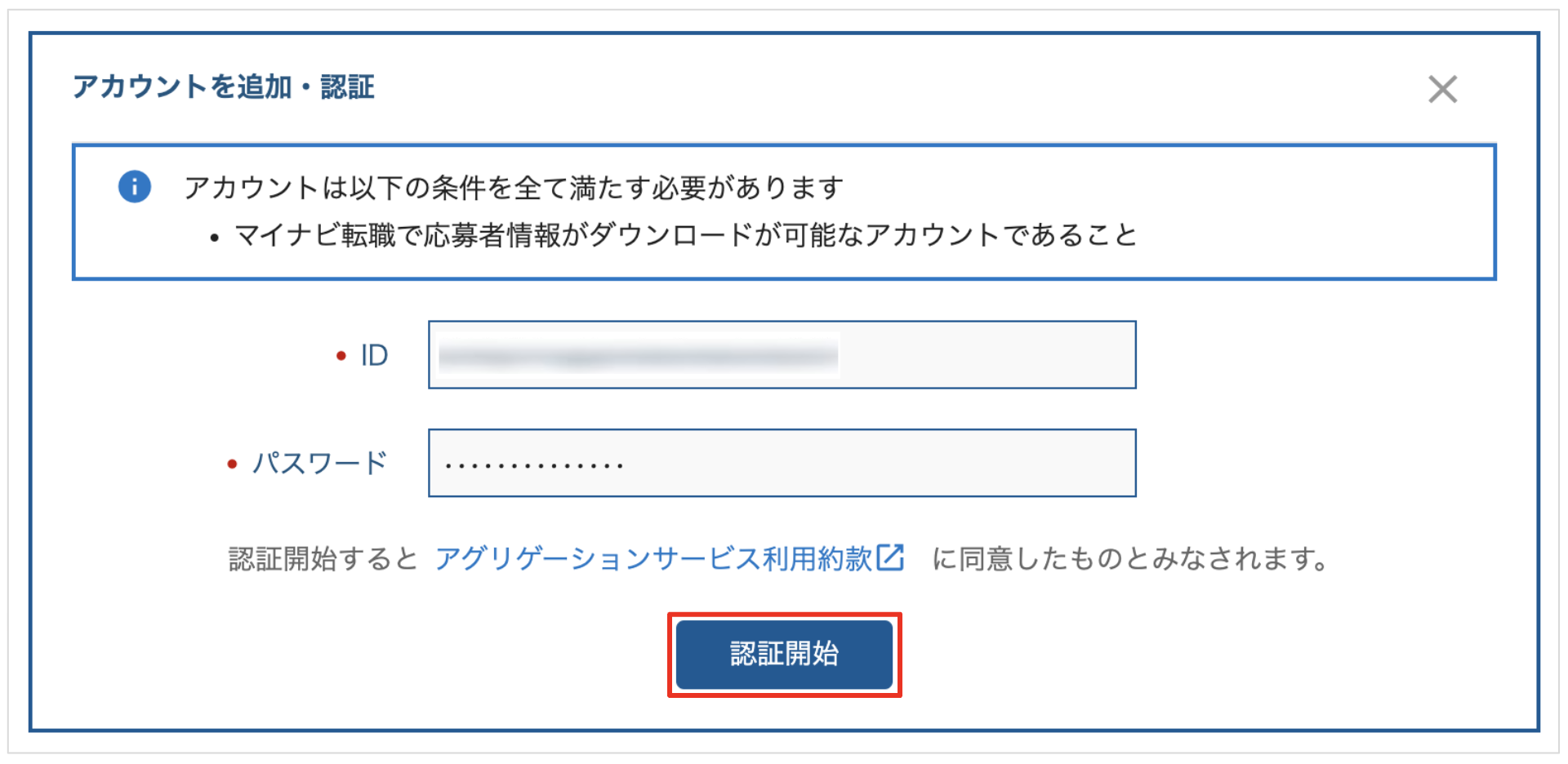Focus the ID input field
The image size is (1568, 764).
[x=782, y=355]
